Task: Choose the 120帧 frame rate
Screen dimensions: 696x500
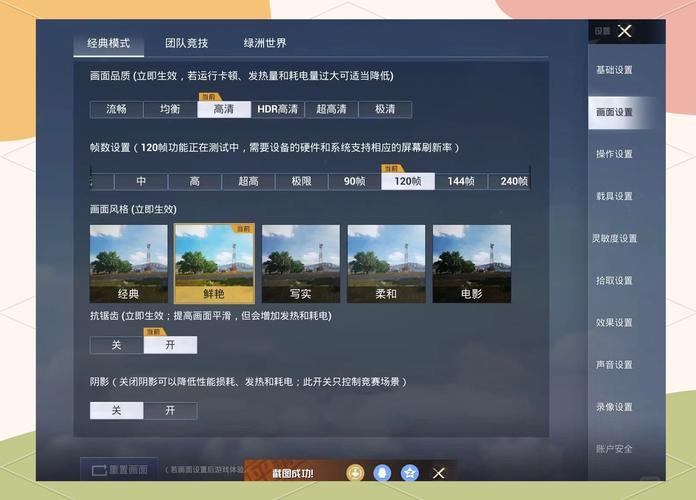Action: click(x=408, y=181)
